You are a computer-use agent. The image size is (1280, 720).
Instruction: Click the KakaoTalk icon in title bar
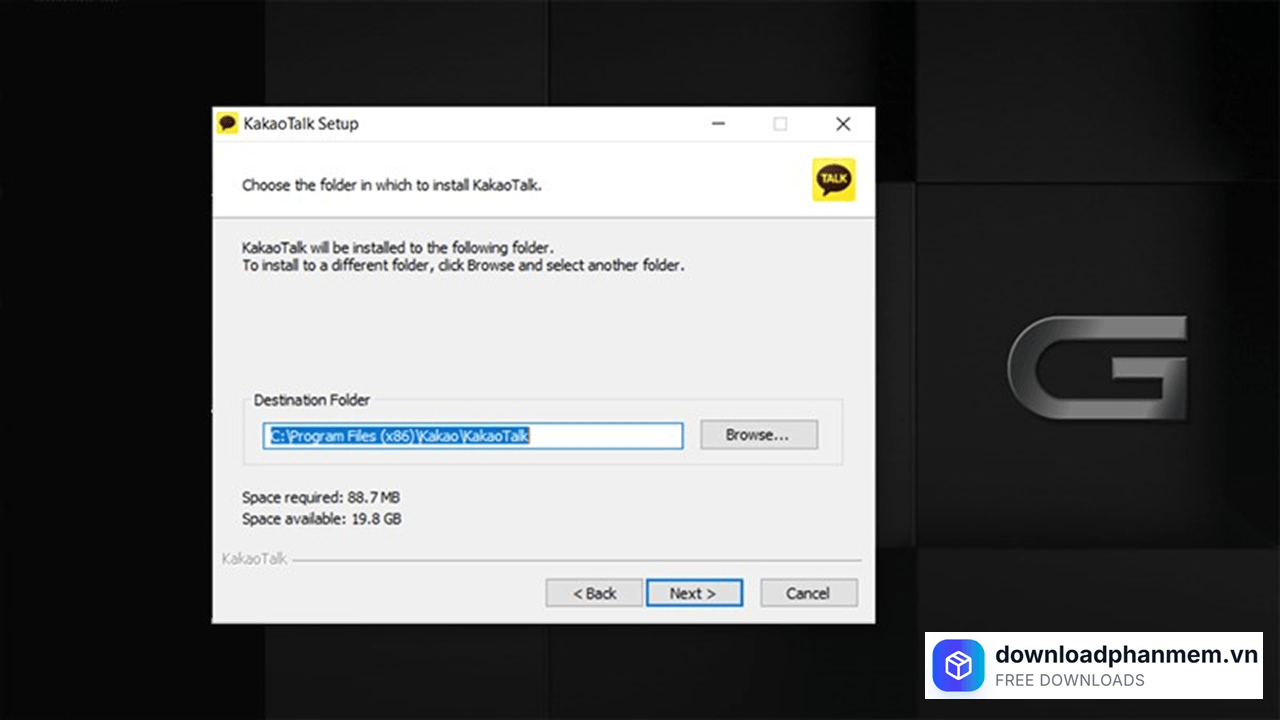click(x=228, y=124)
